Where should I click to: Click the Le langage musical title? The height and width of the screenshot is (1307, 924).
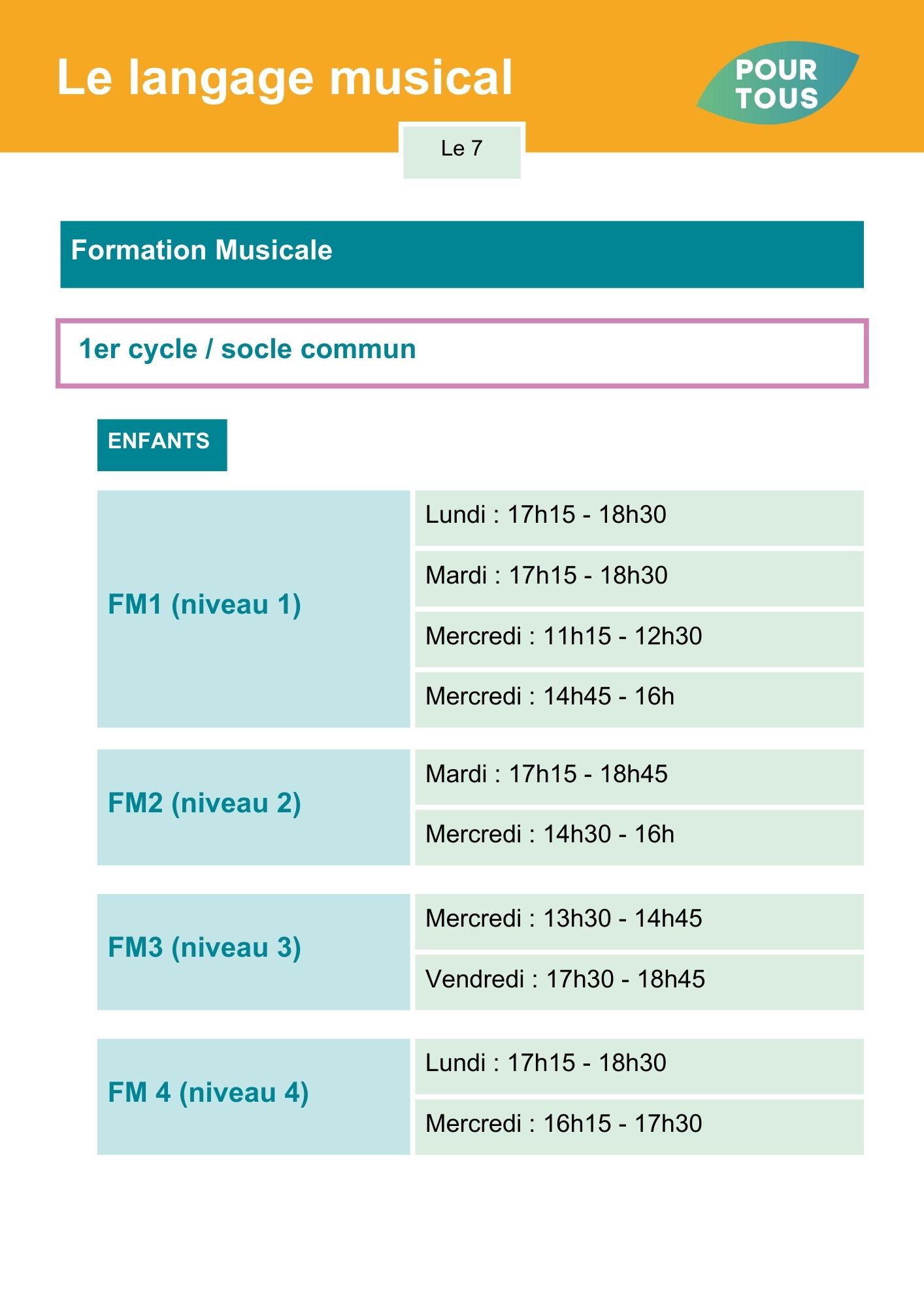[x=285, y=79]
